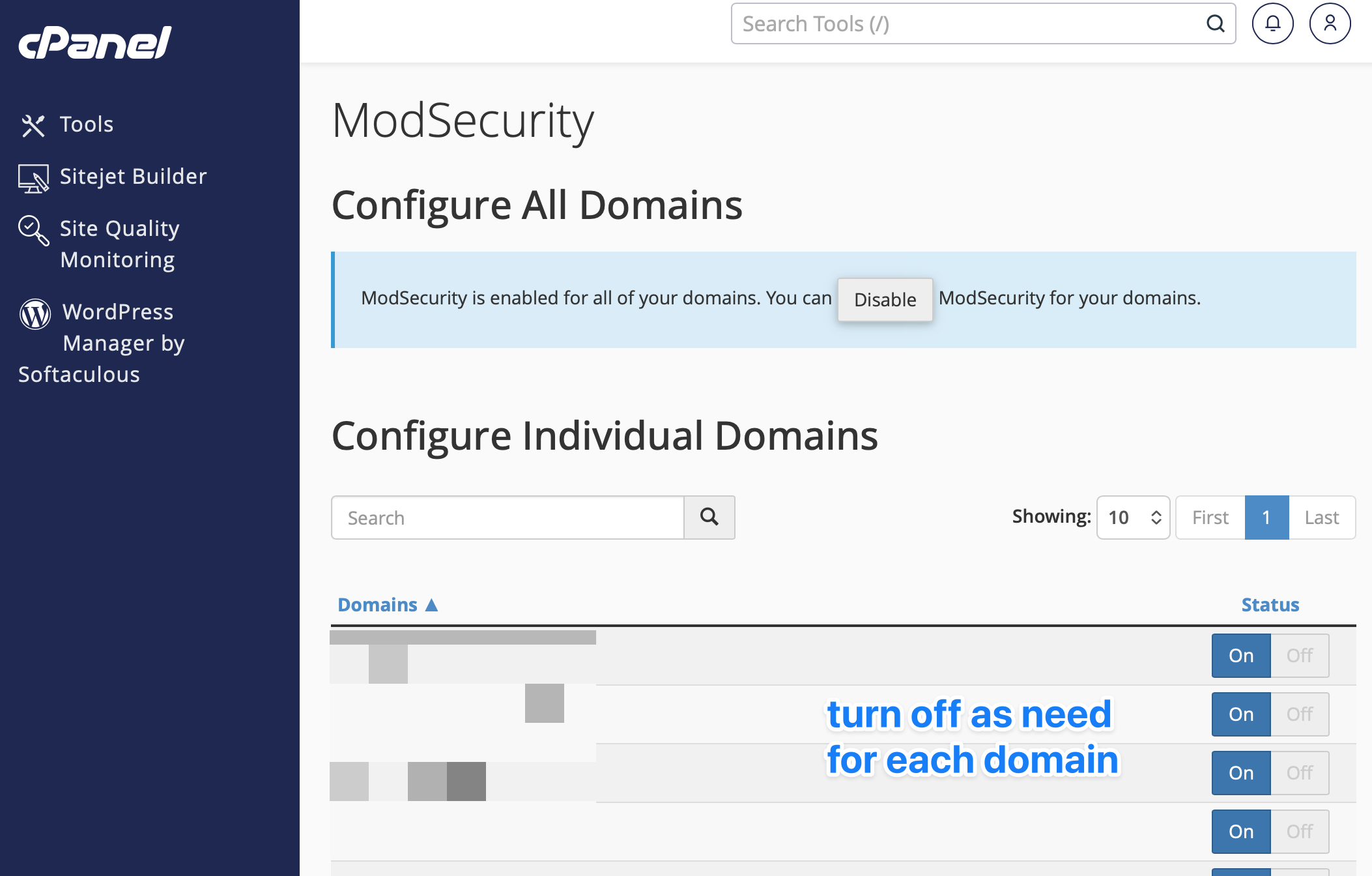Switch first domain row to Off
Image resolution: width=1372 pixels, height=876 pixels.
[x=1300, y=656]
